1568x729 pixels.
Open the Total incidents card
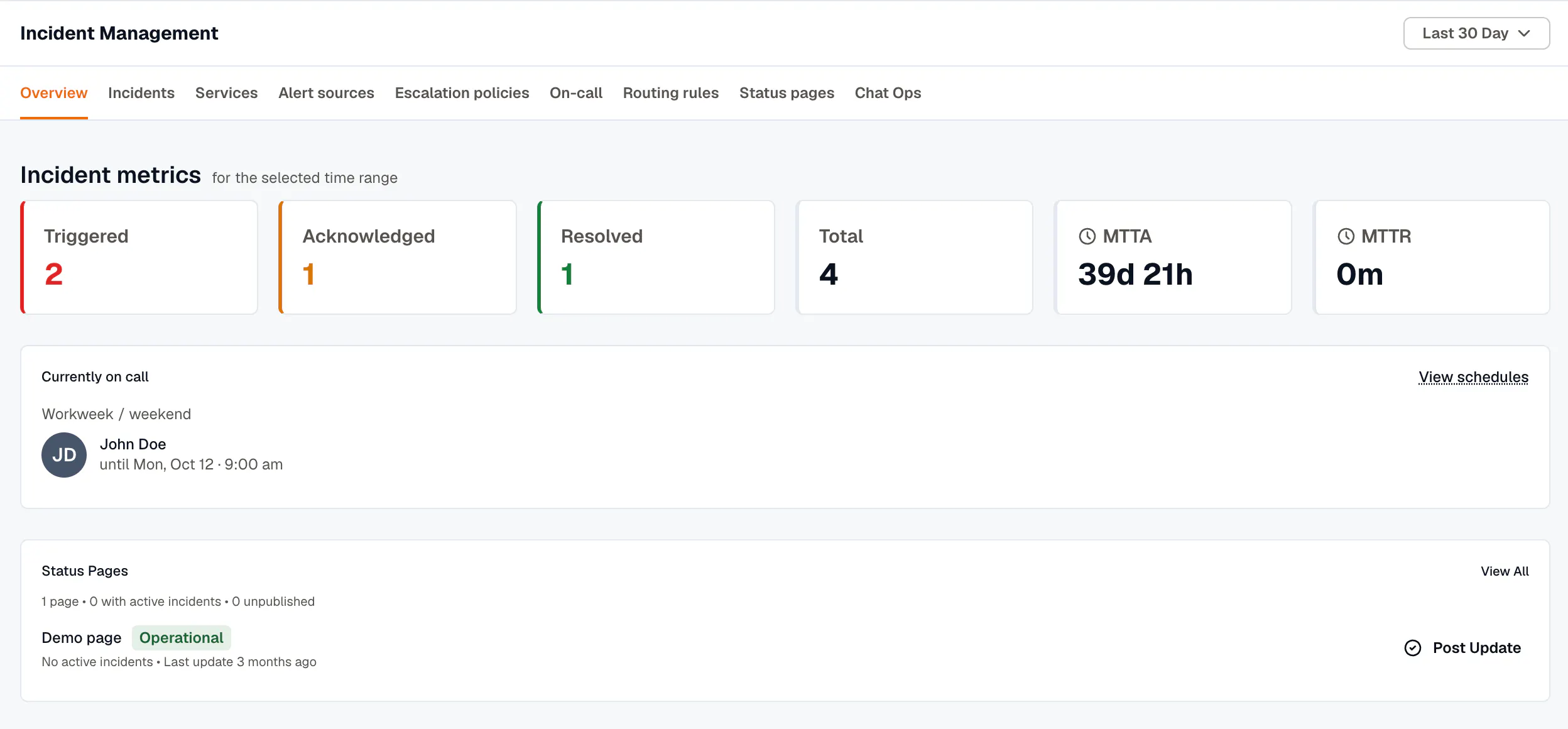[915, 258]
